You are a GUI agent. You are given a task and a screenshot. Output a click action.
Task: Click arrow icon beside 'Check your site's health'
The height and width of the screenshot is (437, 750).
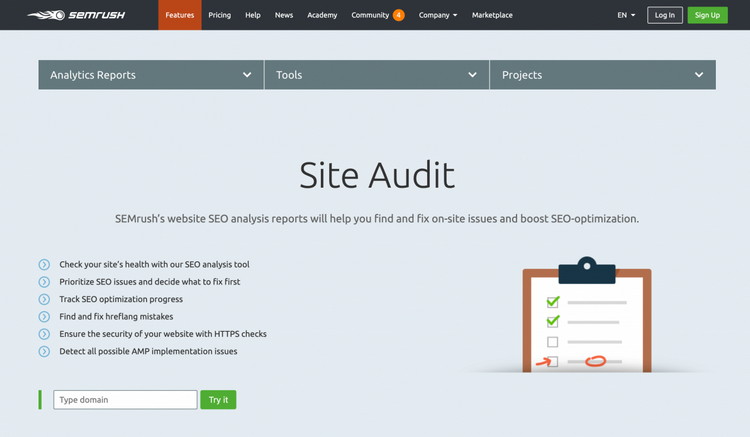pos(44,265)
